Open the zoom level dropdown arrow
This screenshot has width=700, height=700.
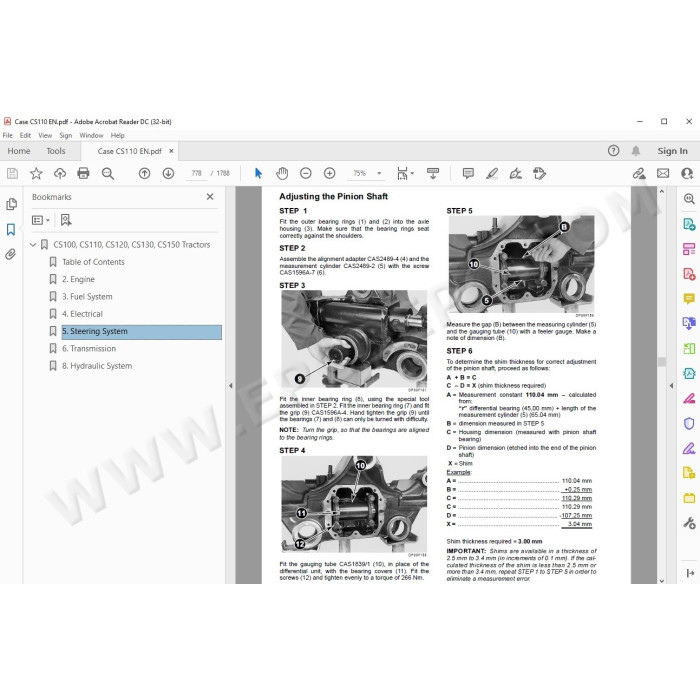(379, 173)
